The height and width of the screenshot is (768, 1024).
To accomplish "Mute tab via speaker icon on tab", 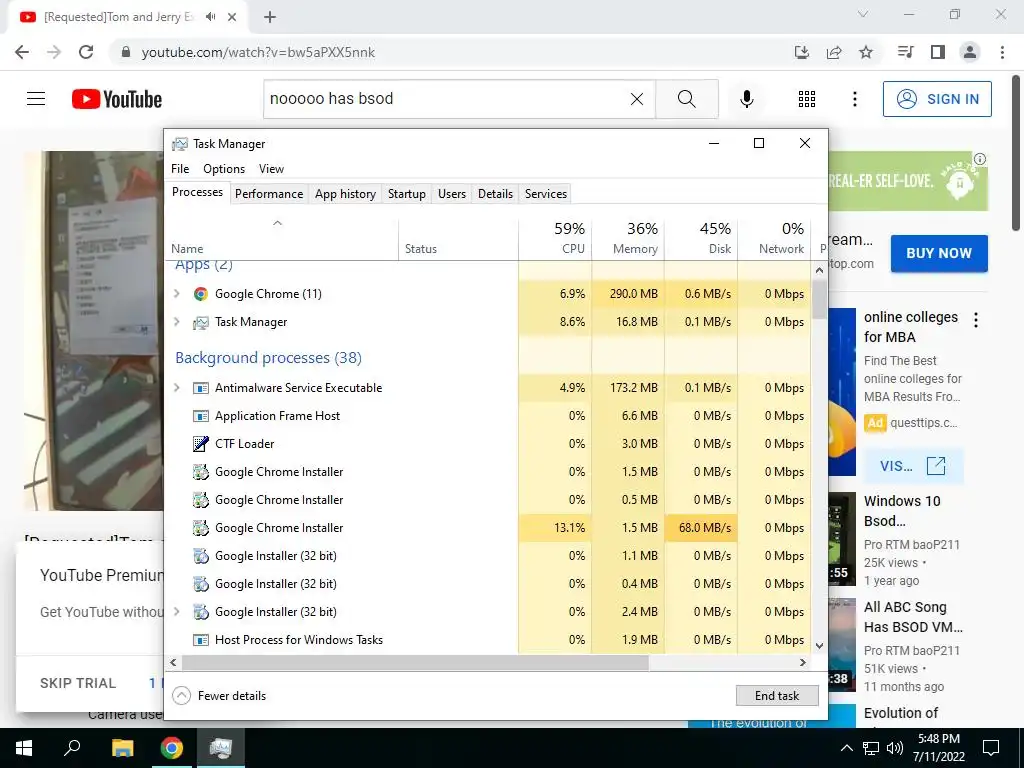I will tap(210, 17).
